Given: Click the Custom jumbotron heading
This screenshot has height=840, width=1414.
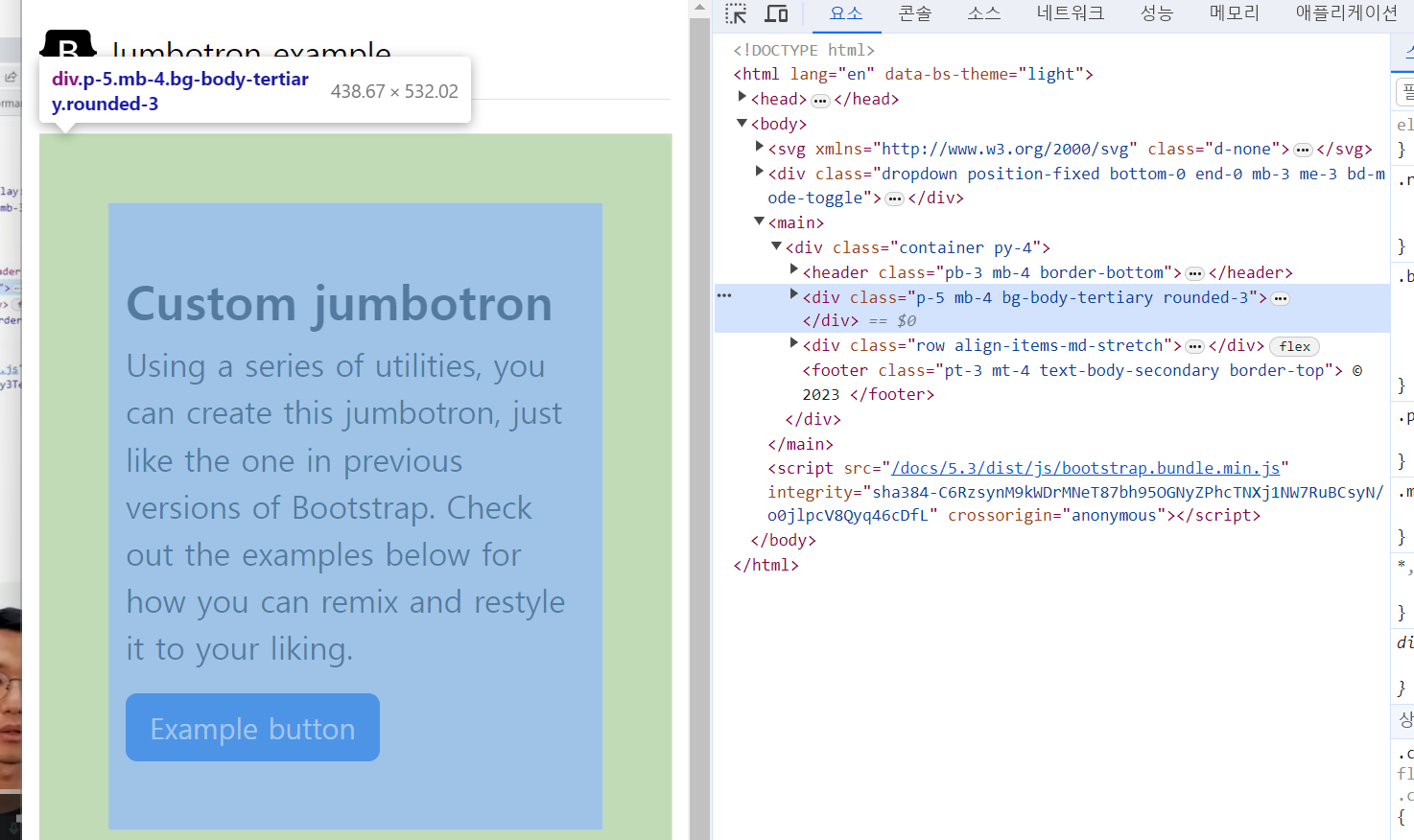Looking at the screenshot, I should 340,304.
